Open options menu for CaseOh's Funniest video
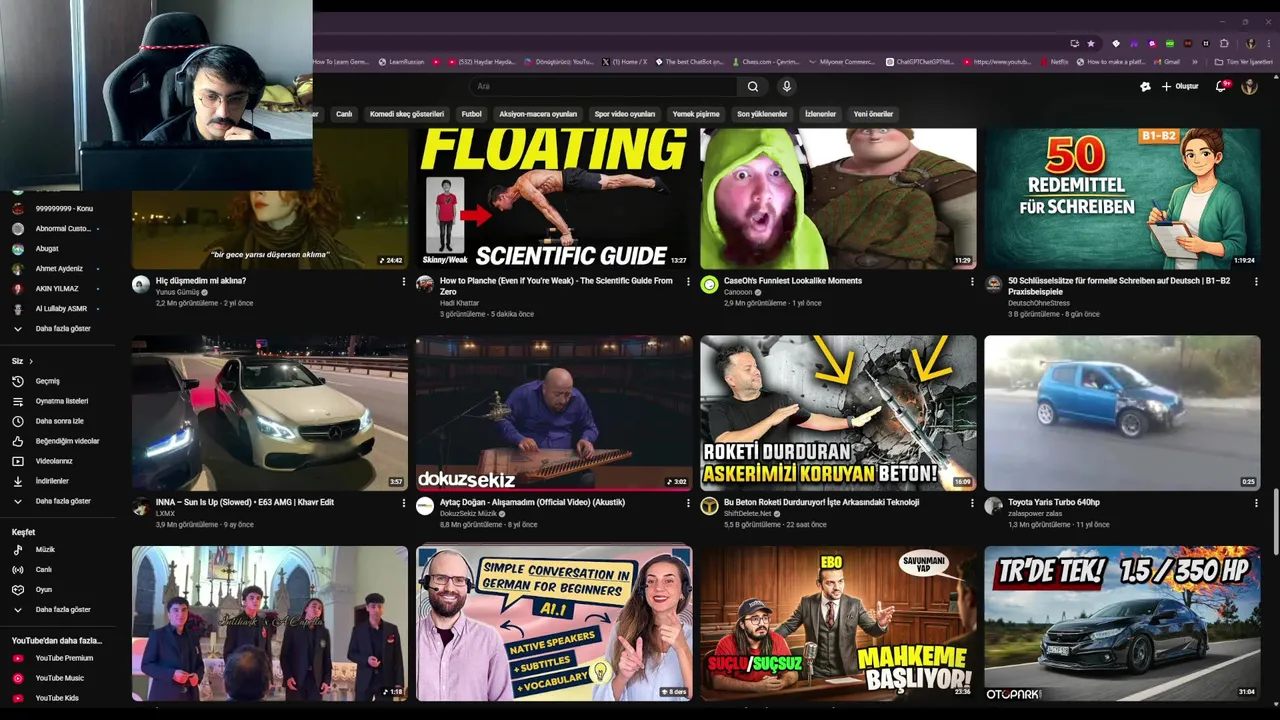Screen dimensions: 1280x720 coord(972,282)
